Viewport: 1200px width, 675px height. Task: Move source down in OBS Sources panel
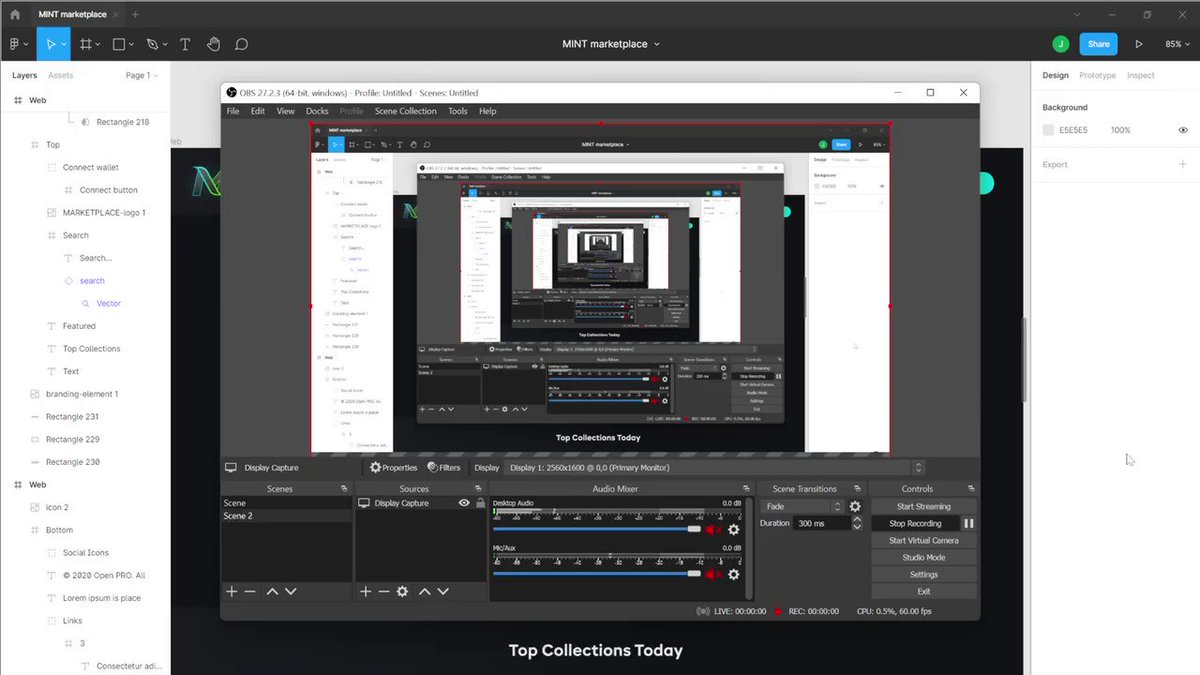pyautogui.click(x=442, y=591)
